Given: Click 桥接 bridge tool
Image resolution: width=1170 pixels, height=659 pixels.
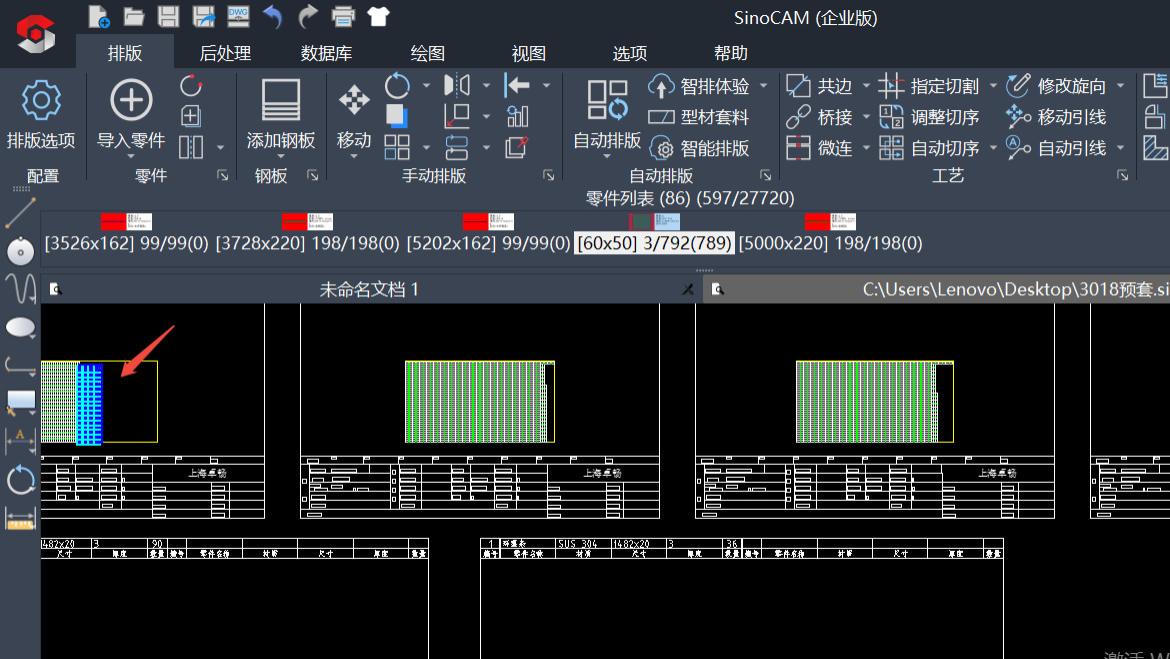Looking at the screenshot, I should point(819,117).
